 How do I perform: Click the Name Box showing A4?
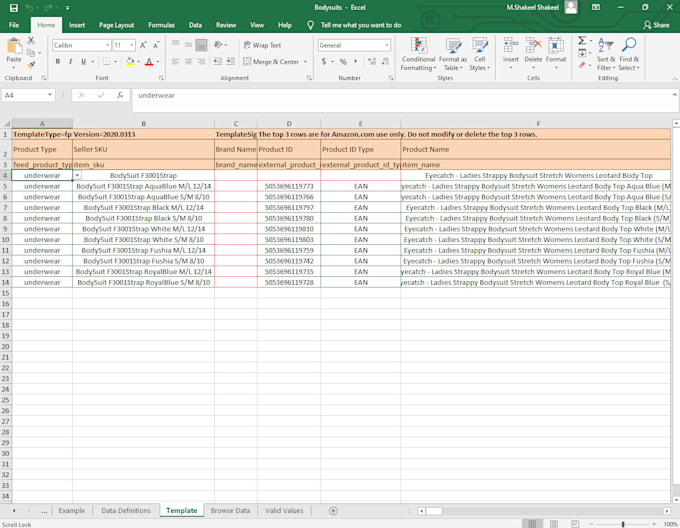28,95
